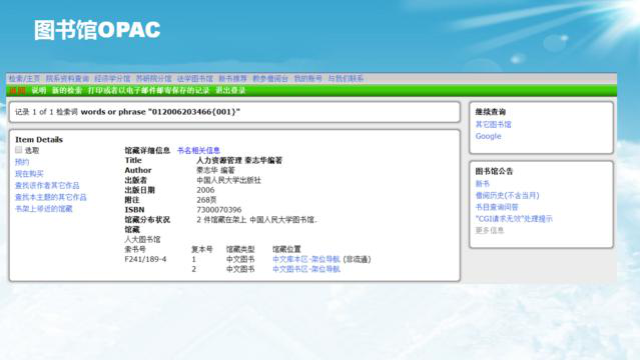Open 书架上邻近的馆藏 link
This screenshot has height=360, width=640.
(x=44, y=209)
